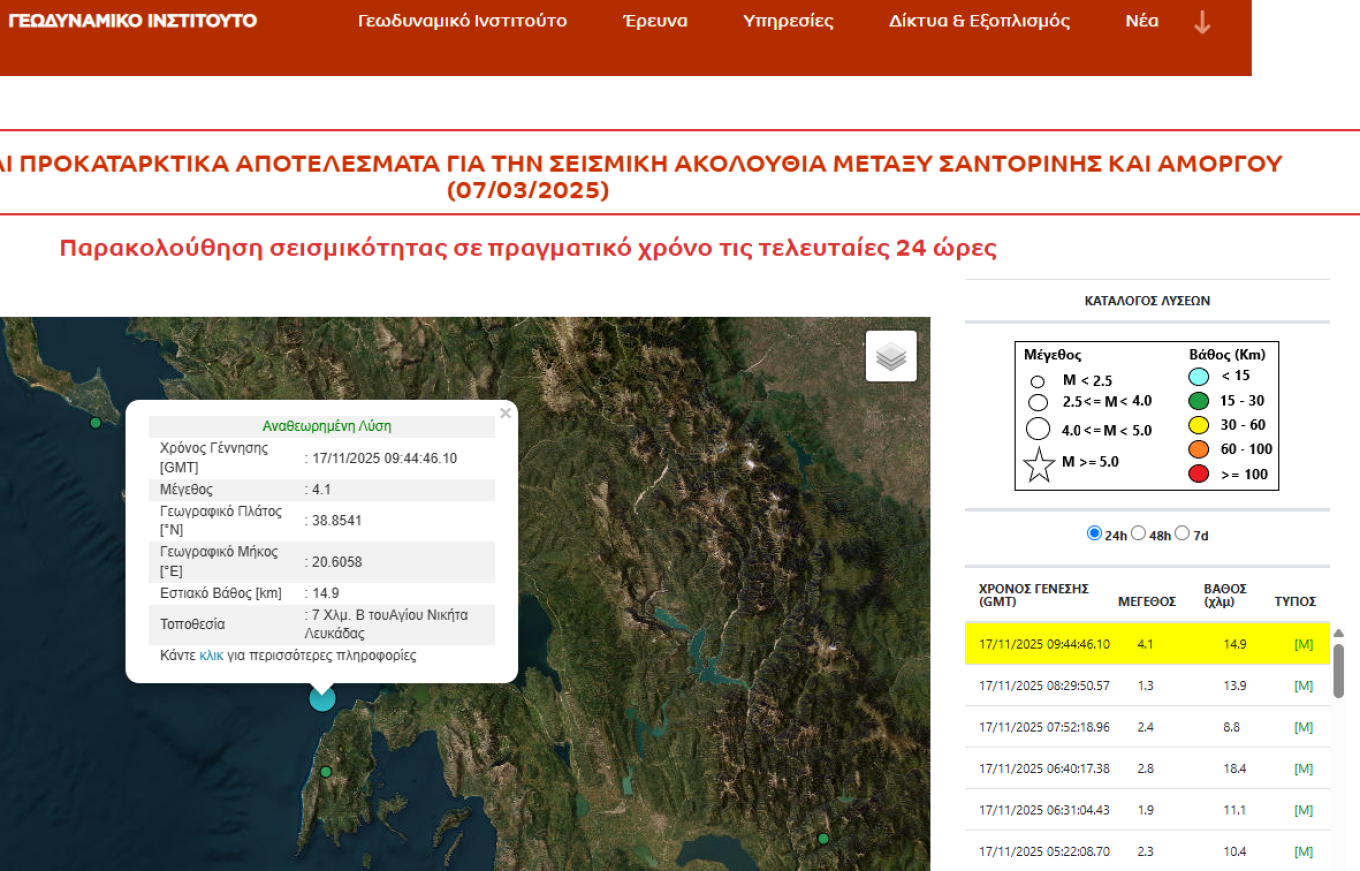The height and width of the screenshot is (871, 1360).
Task: Click the down arrow icon in the red navbar
Action: (1200, 21)
